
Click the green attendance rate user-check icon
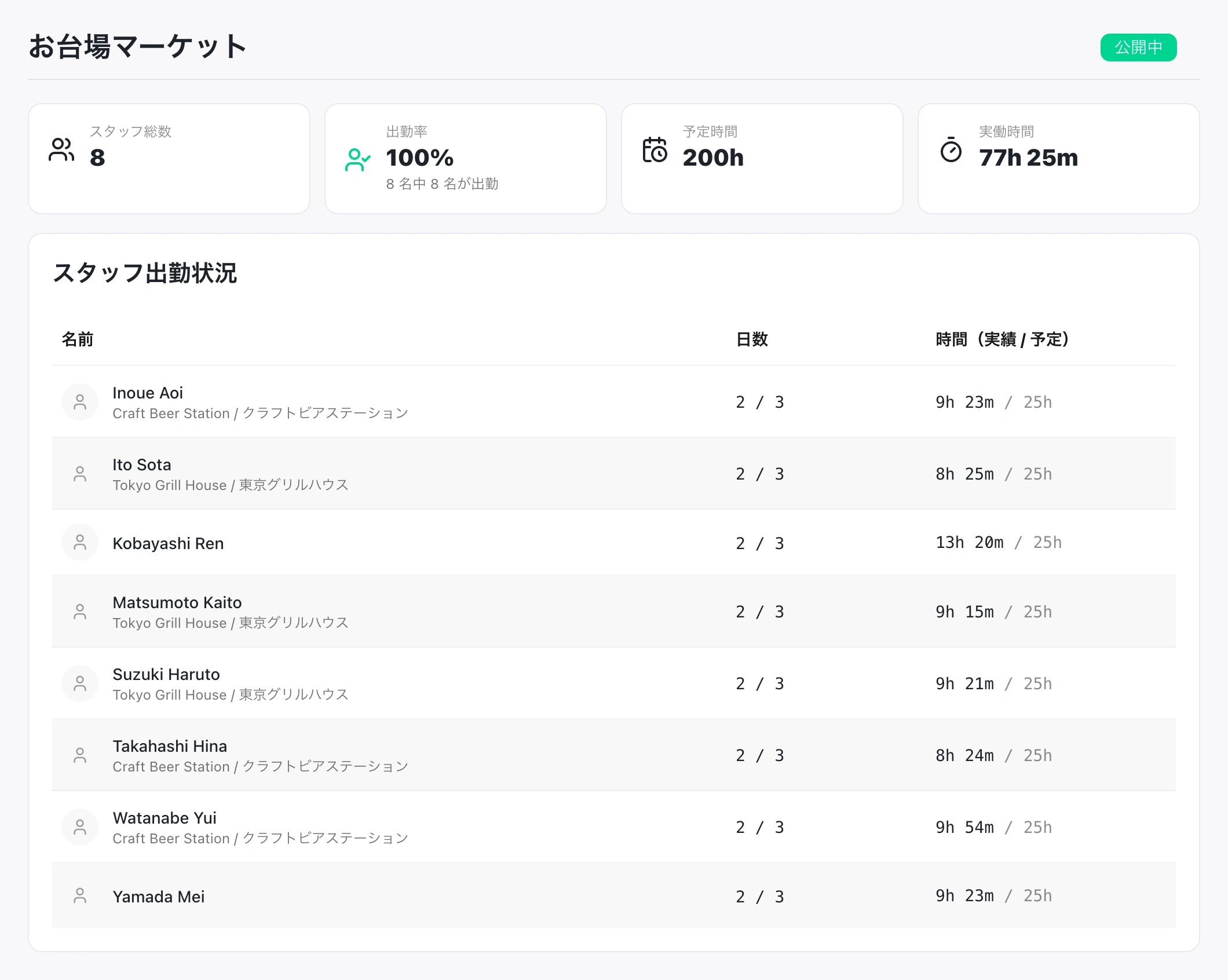(357, 160)
